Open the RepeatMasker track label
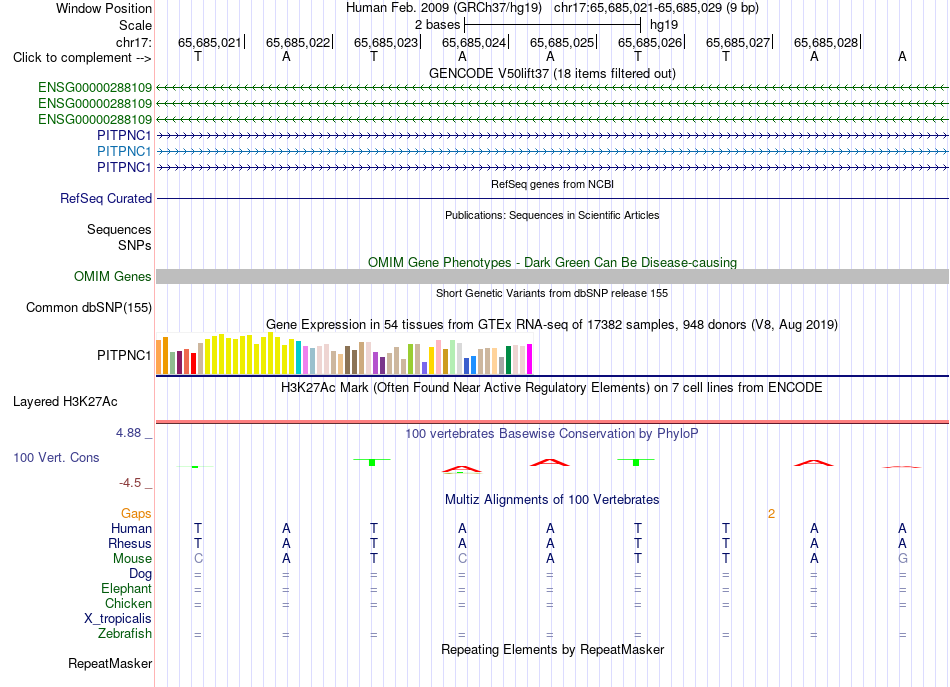The image size is (950, 687). point(110,663)
